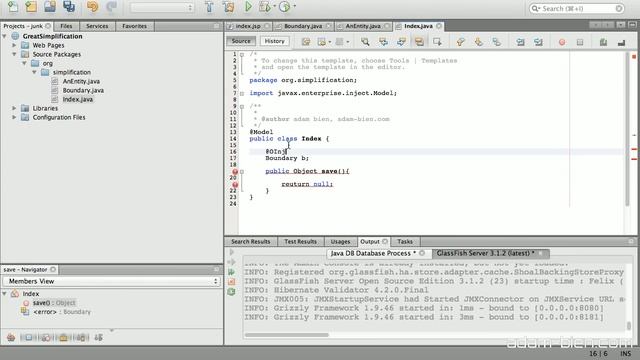This screenshot has width=640, height=360.
Task: Switch to the Services tab
Action: (97, 26)
